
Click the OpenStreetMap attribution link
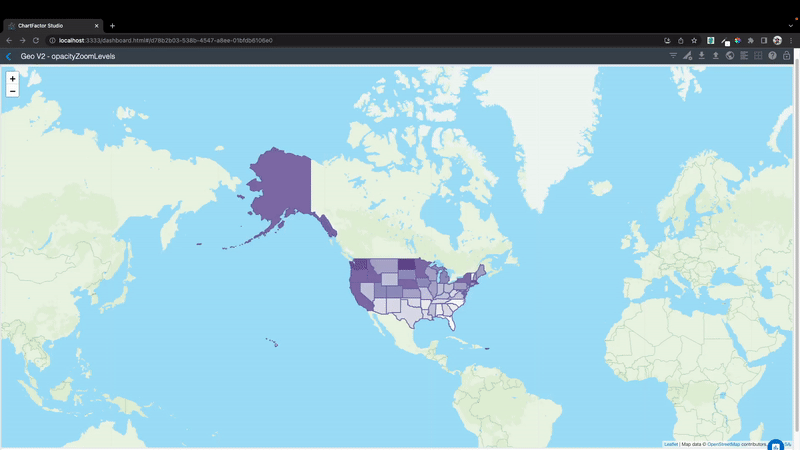click(x=723, y=444)
